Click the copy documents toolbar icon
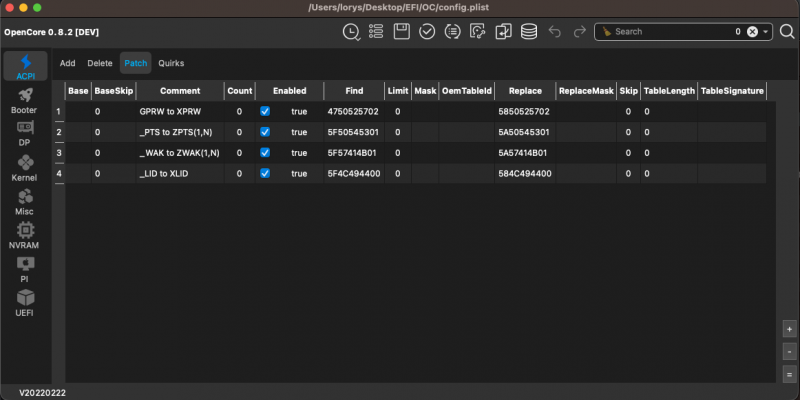Image resolution: width=800 pixels, height=400 pixels. click(x=504, y=32)
